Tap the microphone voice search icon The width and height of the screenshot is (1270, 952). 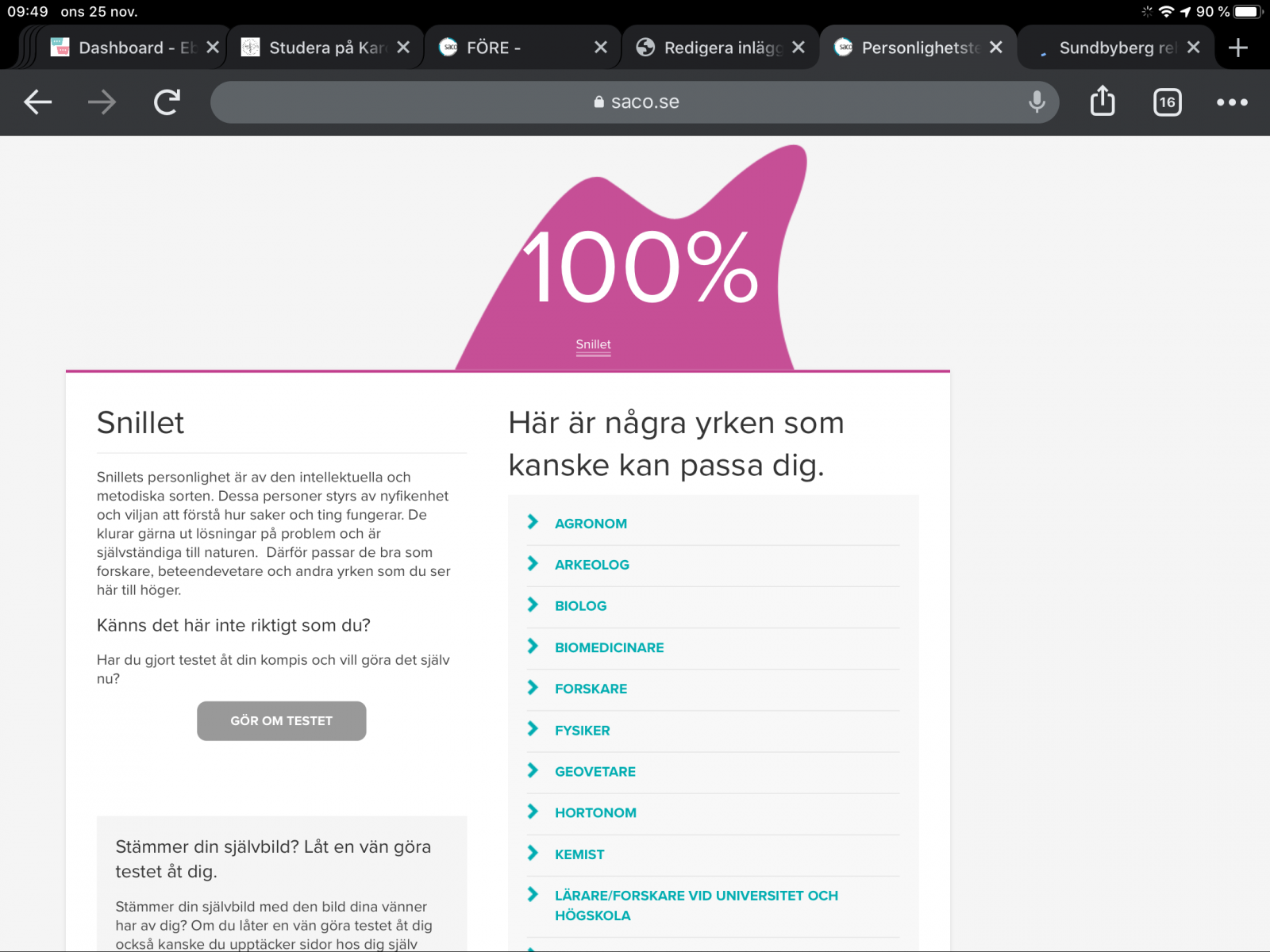(1036, 102)
